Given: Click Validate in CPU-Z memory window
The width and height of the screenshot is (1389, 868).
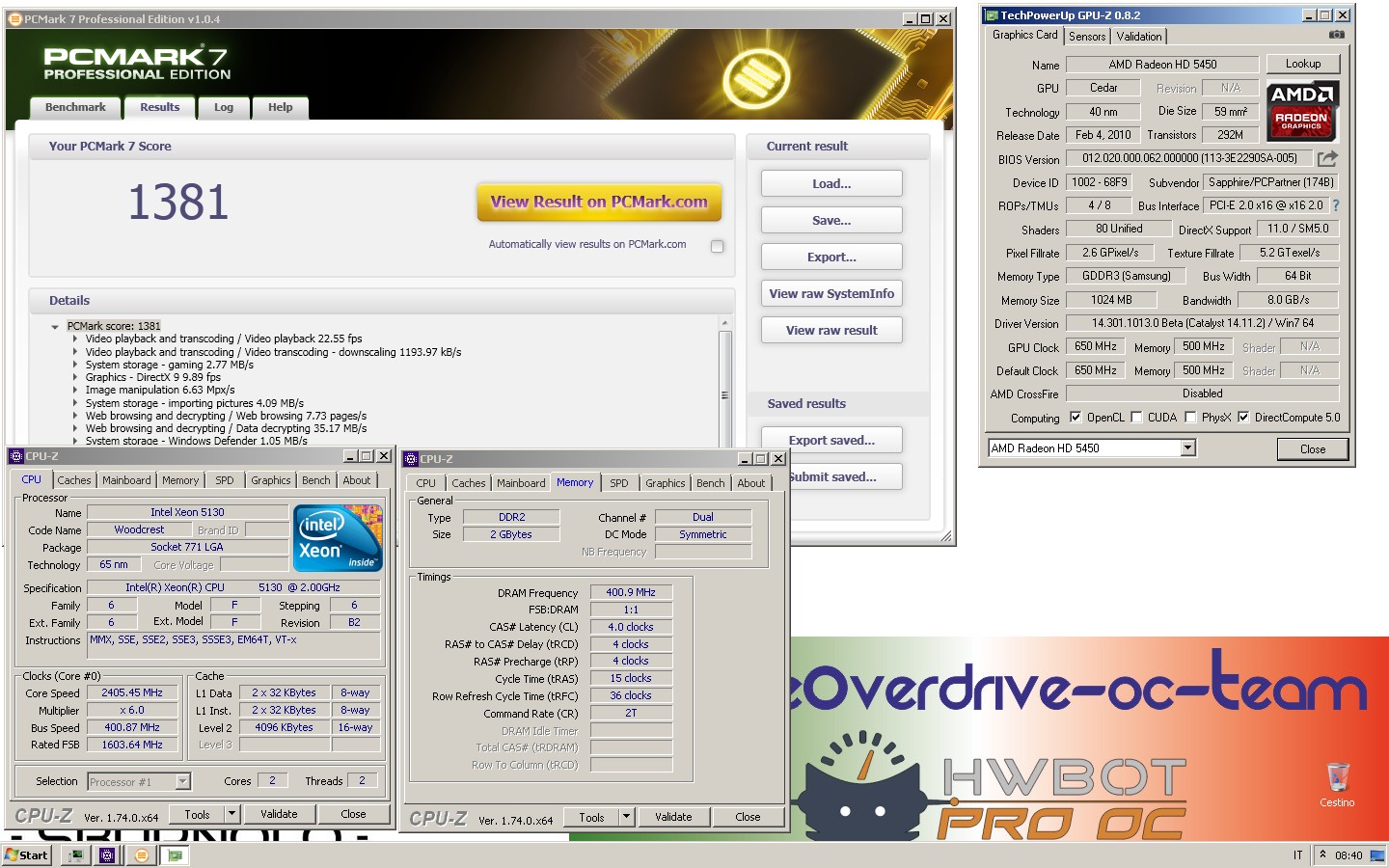Looking at the screenshot, I should [673, 817].
